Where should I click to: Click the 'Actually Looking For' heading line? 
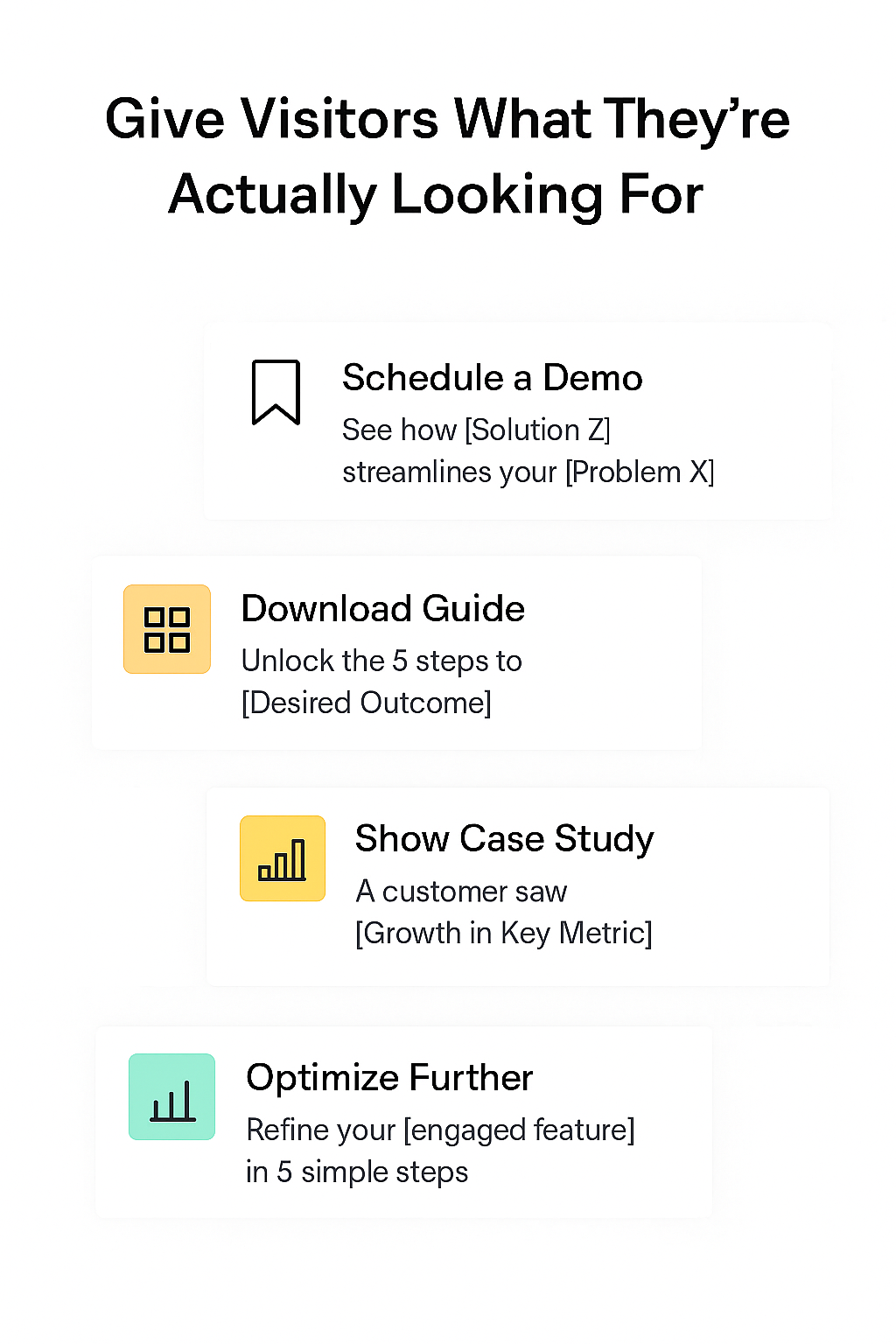436,194
